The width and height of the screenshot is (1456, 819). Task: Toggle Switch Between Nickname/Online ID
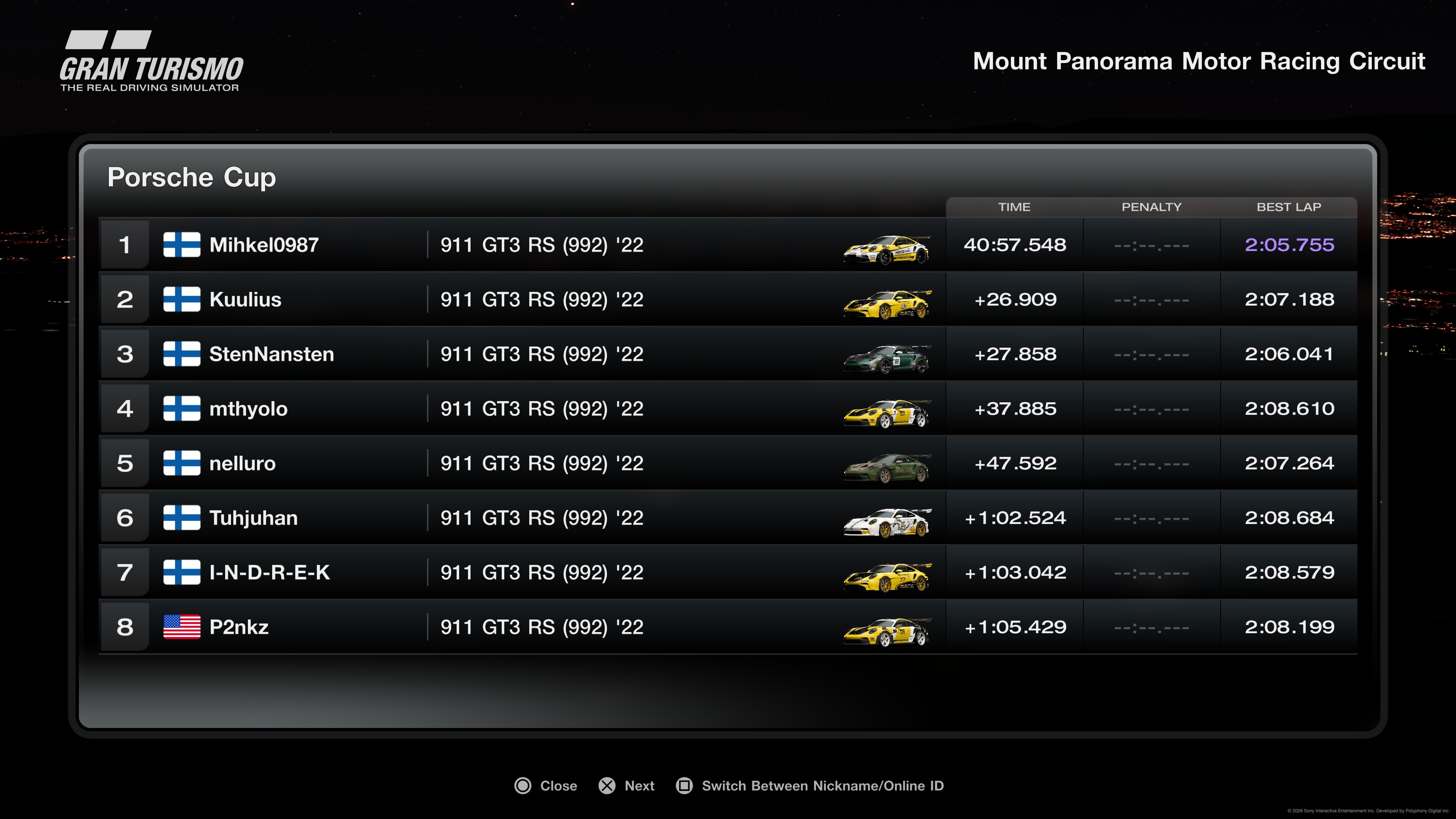coord(822,786)
